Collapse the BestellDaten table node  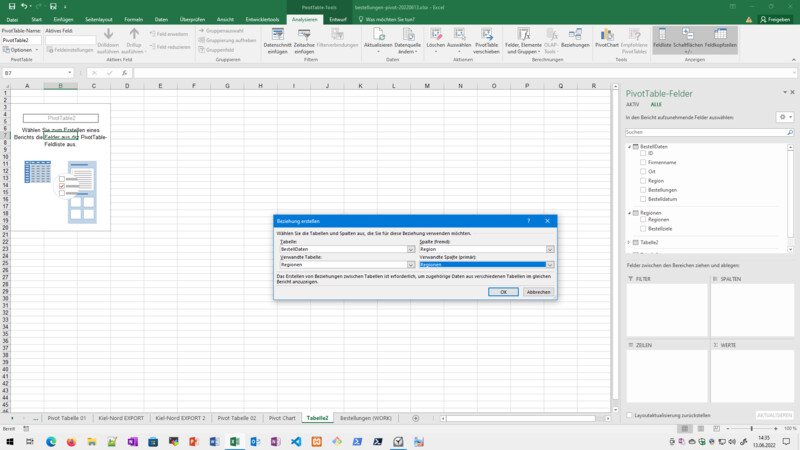629,146
